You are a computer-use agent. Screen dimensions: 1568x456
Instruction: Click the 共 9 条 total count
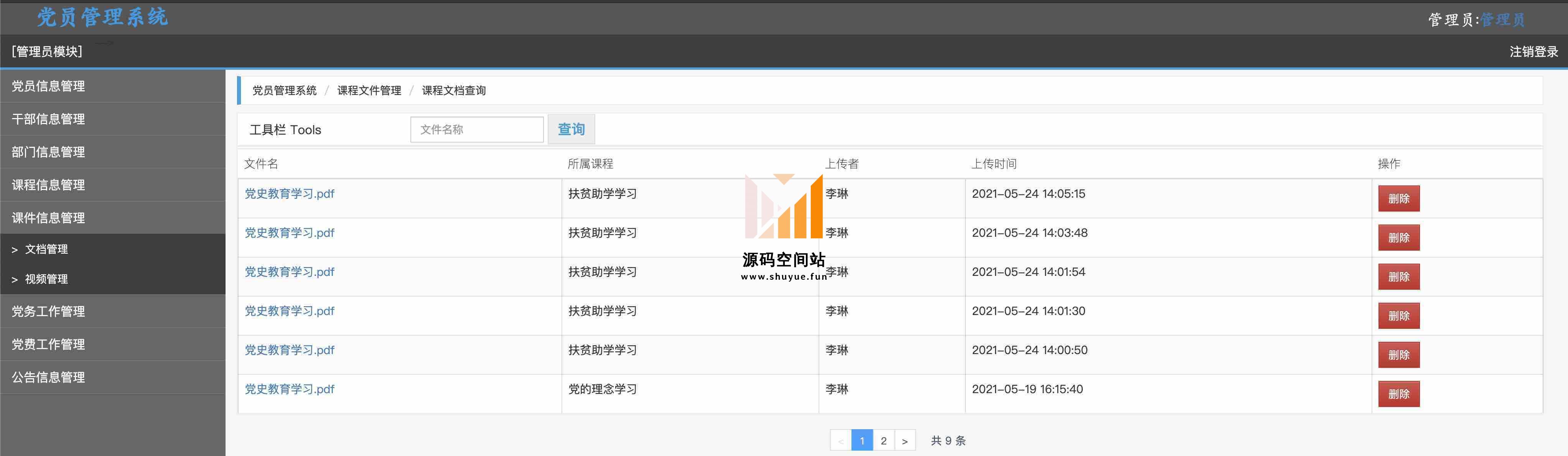[948, 441]
